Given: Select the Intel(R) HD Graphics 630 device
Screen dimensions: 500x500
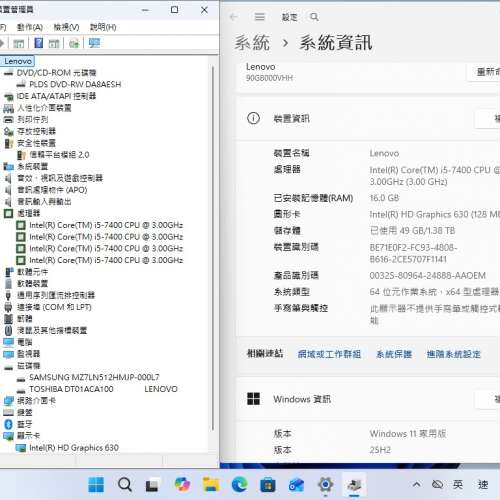Looking at the screenshot, I should (74, 448).
